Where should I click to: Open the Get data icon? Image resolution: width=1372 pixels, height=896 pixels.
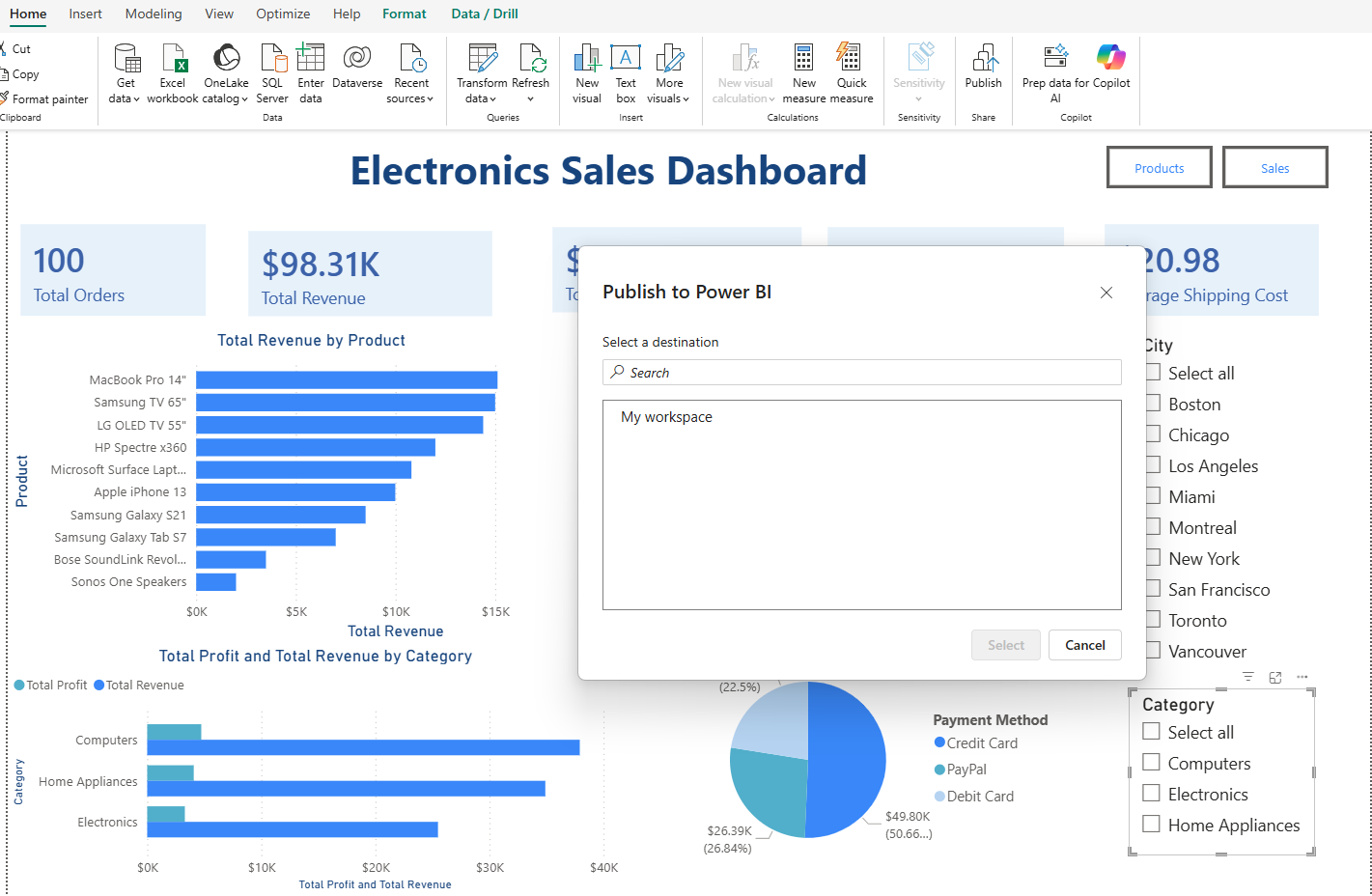(x=126, y=59)
